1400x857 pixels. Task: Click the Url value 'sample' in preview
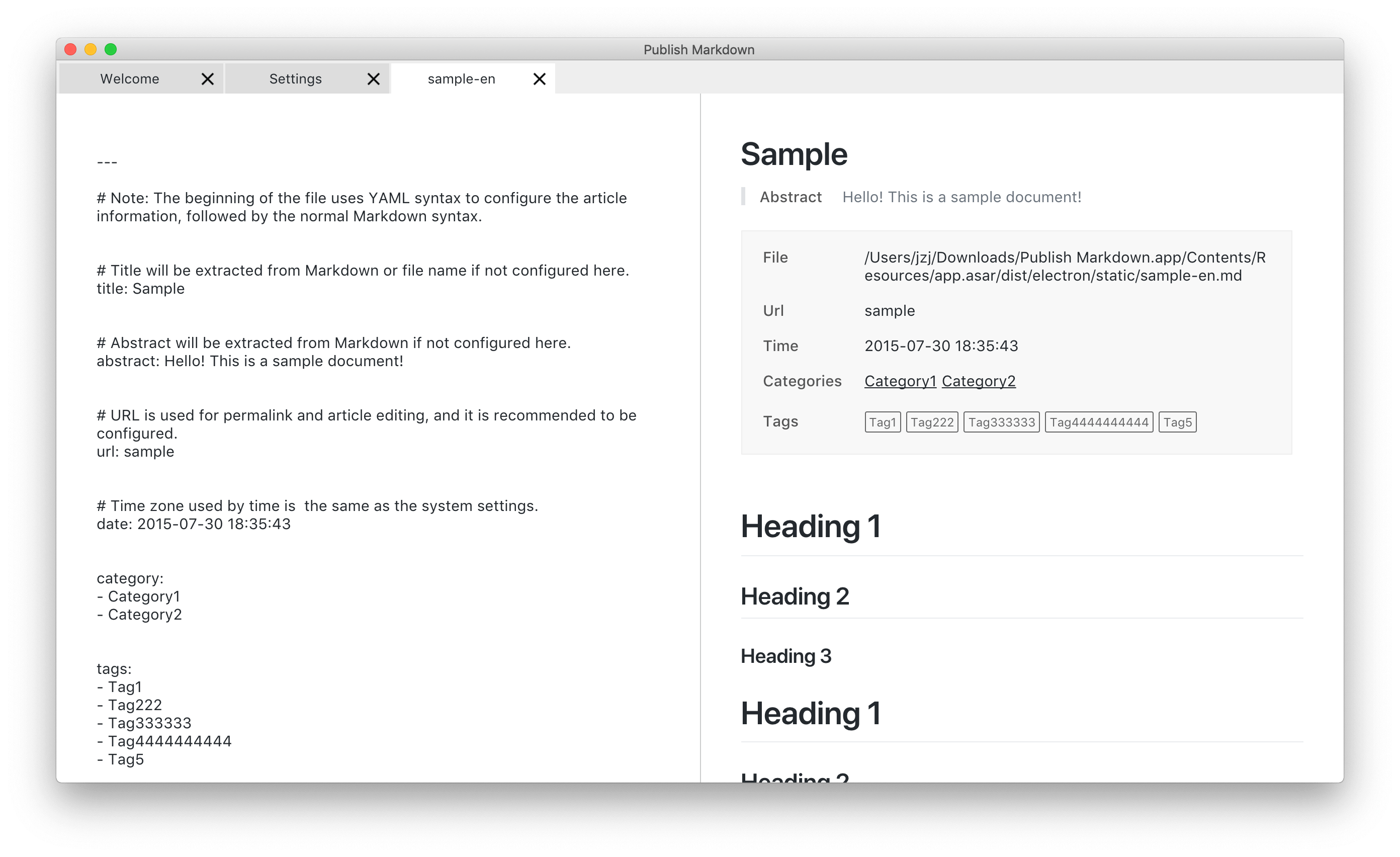(x=890, y=311)
